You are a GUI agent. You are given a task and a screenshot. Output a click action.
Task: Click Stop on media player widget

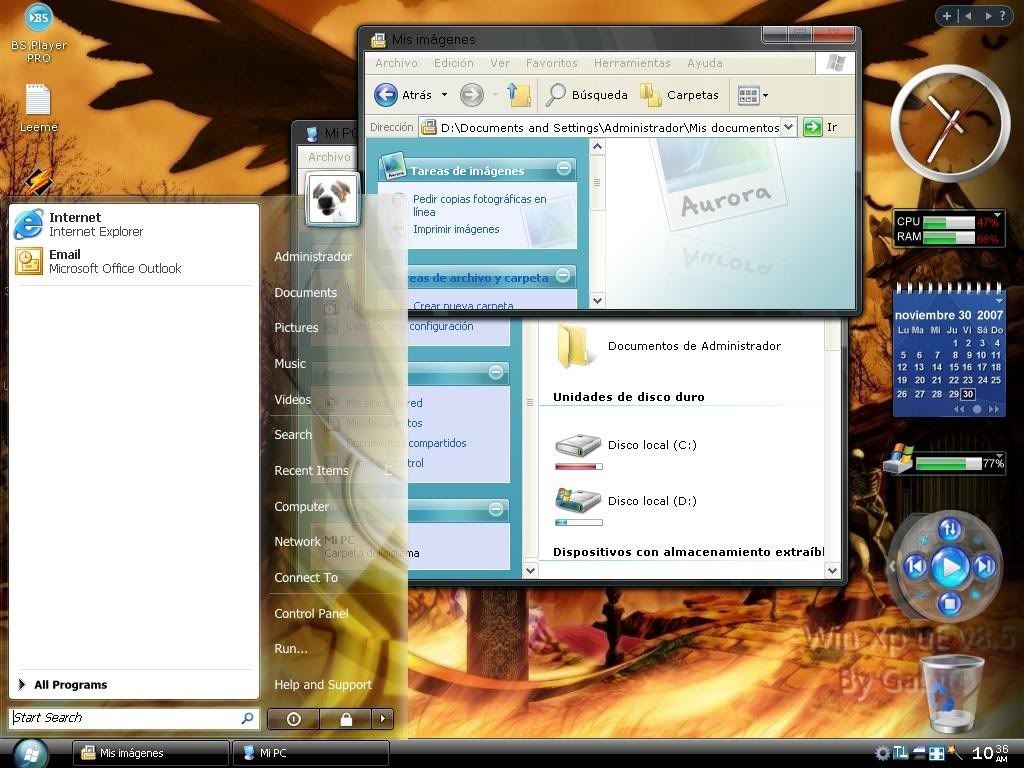click(950, 603)
